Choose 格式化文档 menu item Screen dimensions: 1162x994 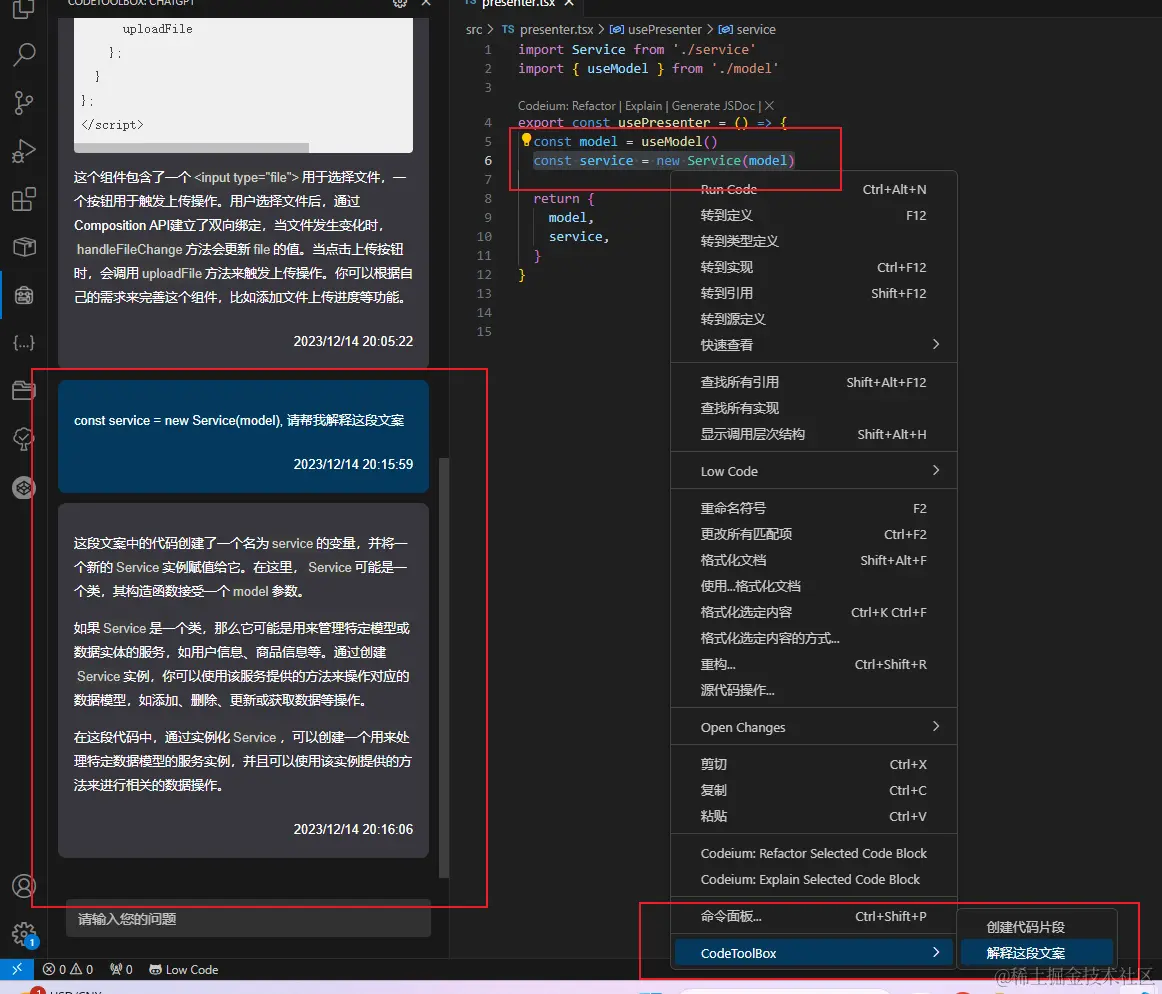click(x=814, y=560)
